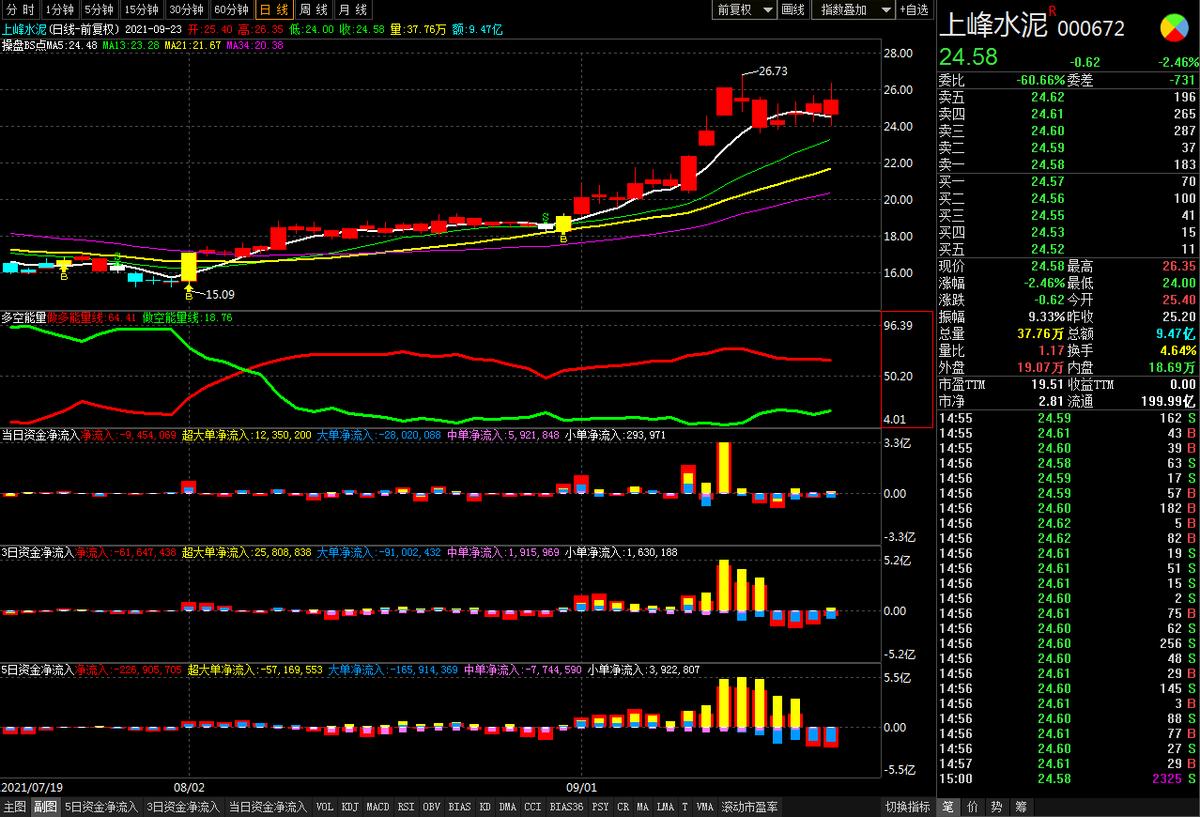The width and height of the screenshot is (1200, 817).
Task: Open the colorful pie chart icon
Action: (1175, 28)
